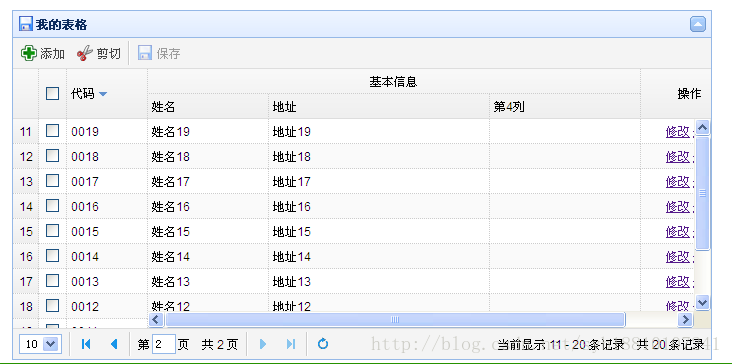This screenshot has height=364, width=732.
Task: Click the refresh icon in pager
Action: point(323,344)
